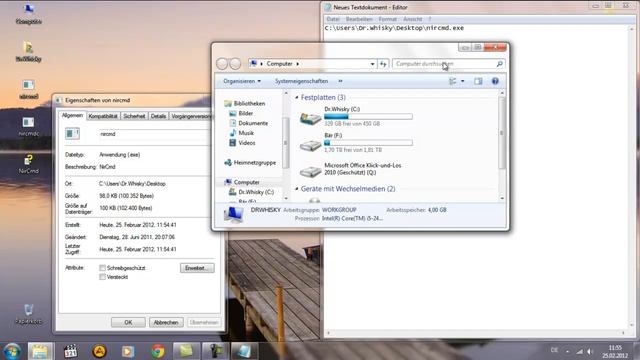Click Abbrechen in the properties dialog

(x=166, y=322)
